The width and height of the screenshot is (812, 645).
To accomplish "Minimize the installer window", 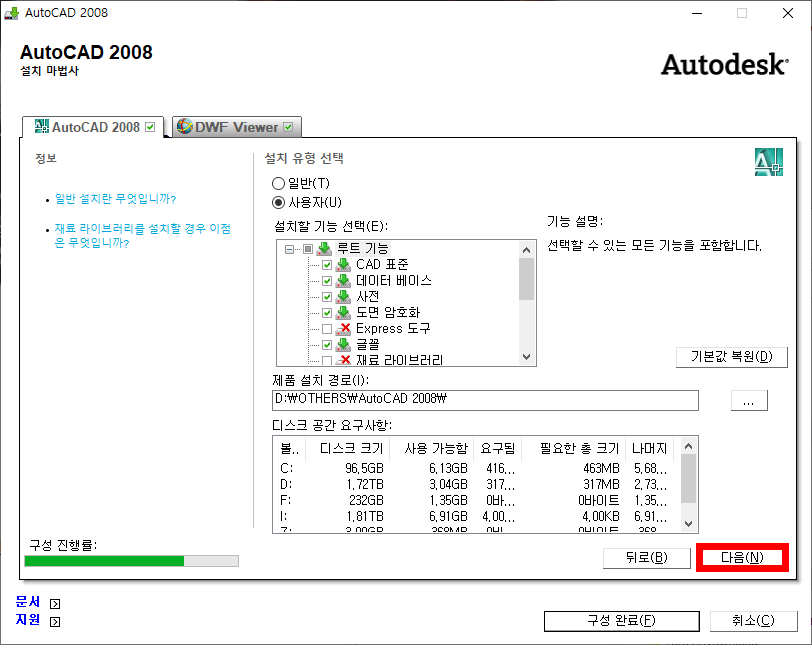I will pyautogui.click(x=697, y=13).
